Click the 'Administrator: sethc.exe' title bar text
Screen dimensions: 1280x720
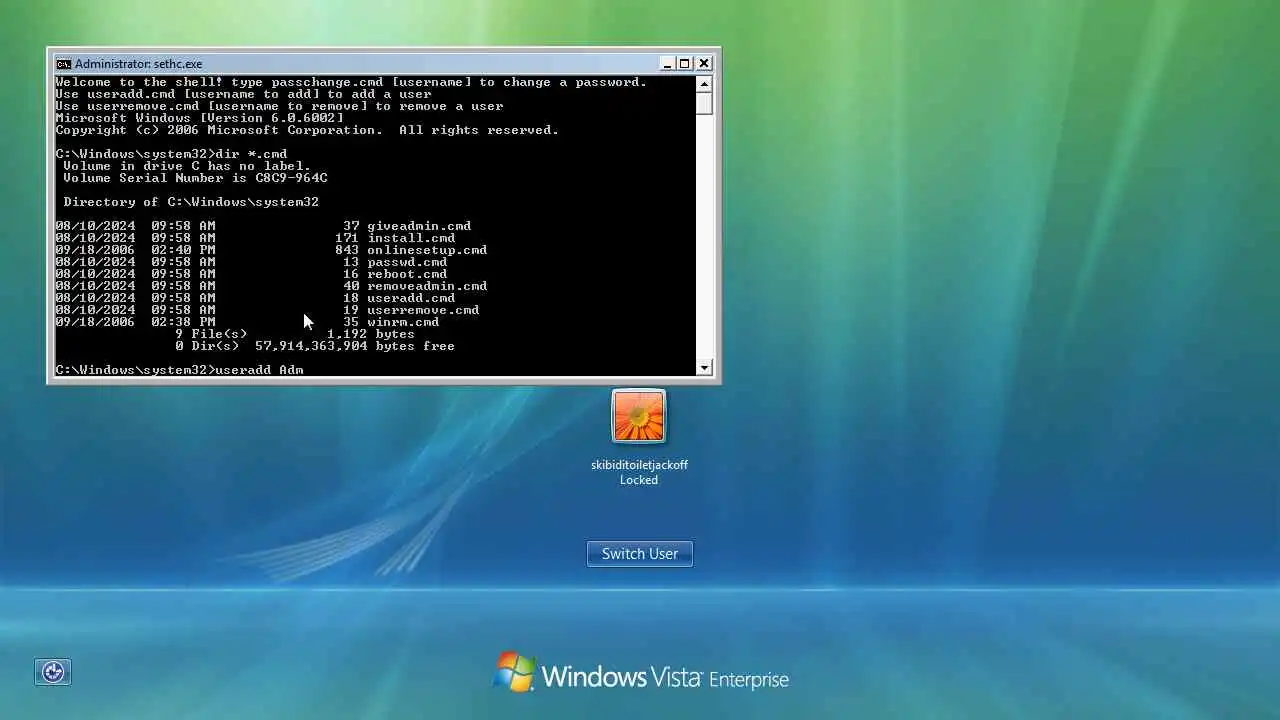[138, 64]
